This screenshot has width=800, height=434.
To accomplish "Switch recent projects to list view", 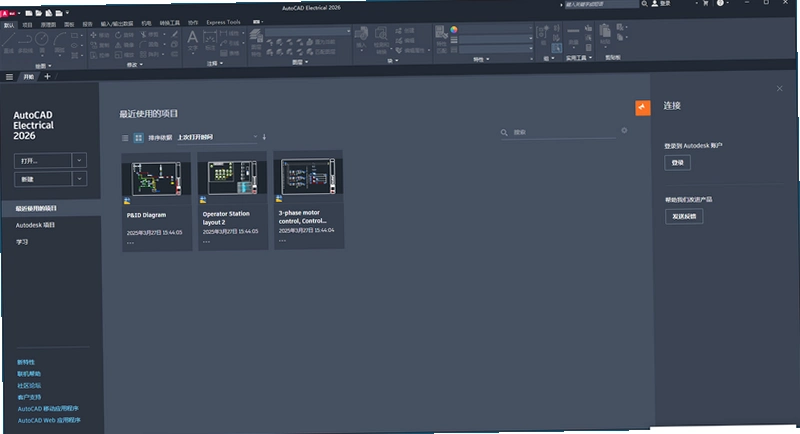I will click(x=125, y=138).
